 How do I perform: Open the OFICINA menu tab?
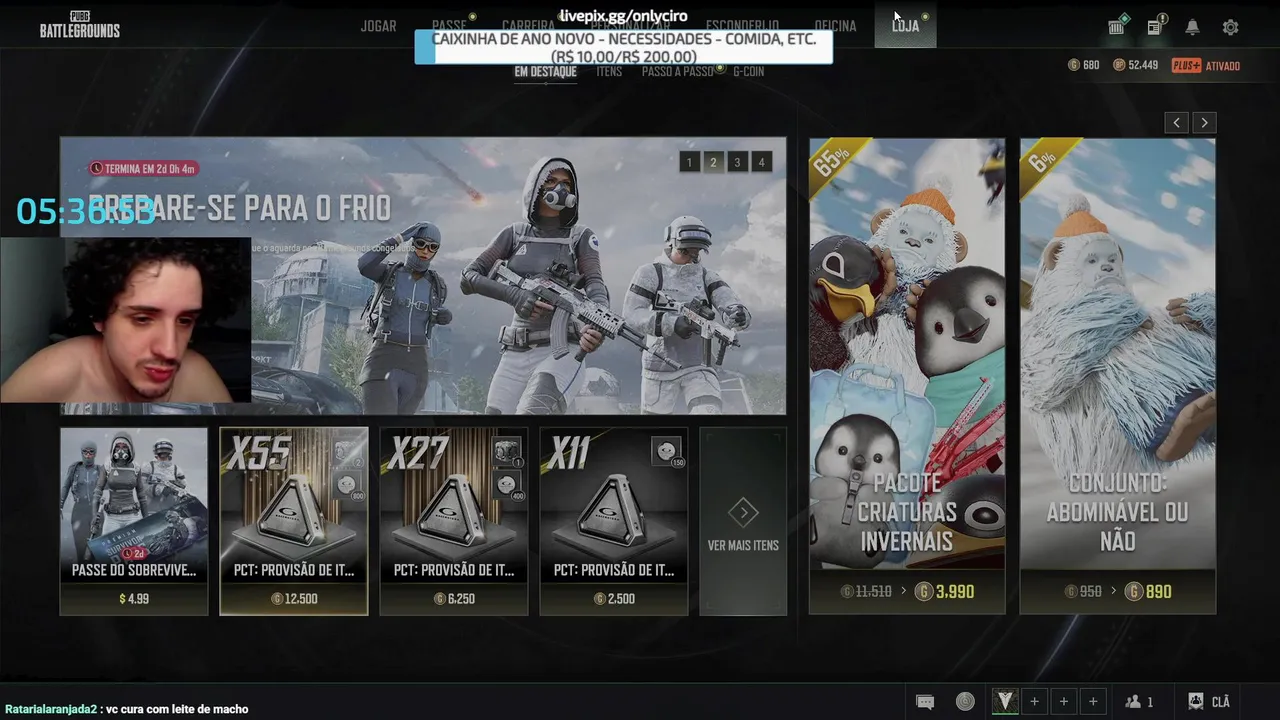(835, 26)
